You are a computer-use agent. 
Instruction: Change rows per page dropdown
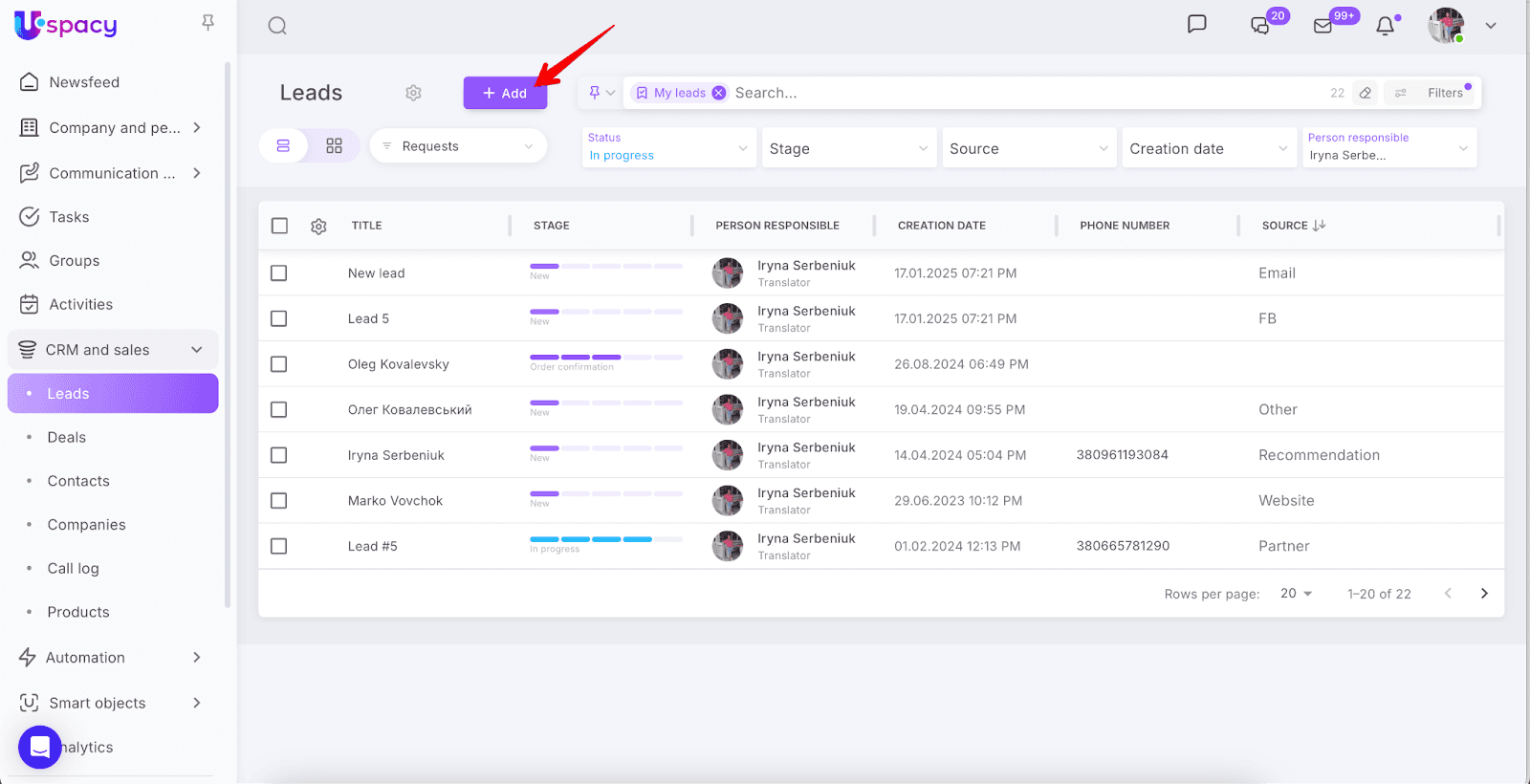tap(1296, 594)
